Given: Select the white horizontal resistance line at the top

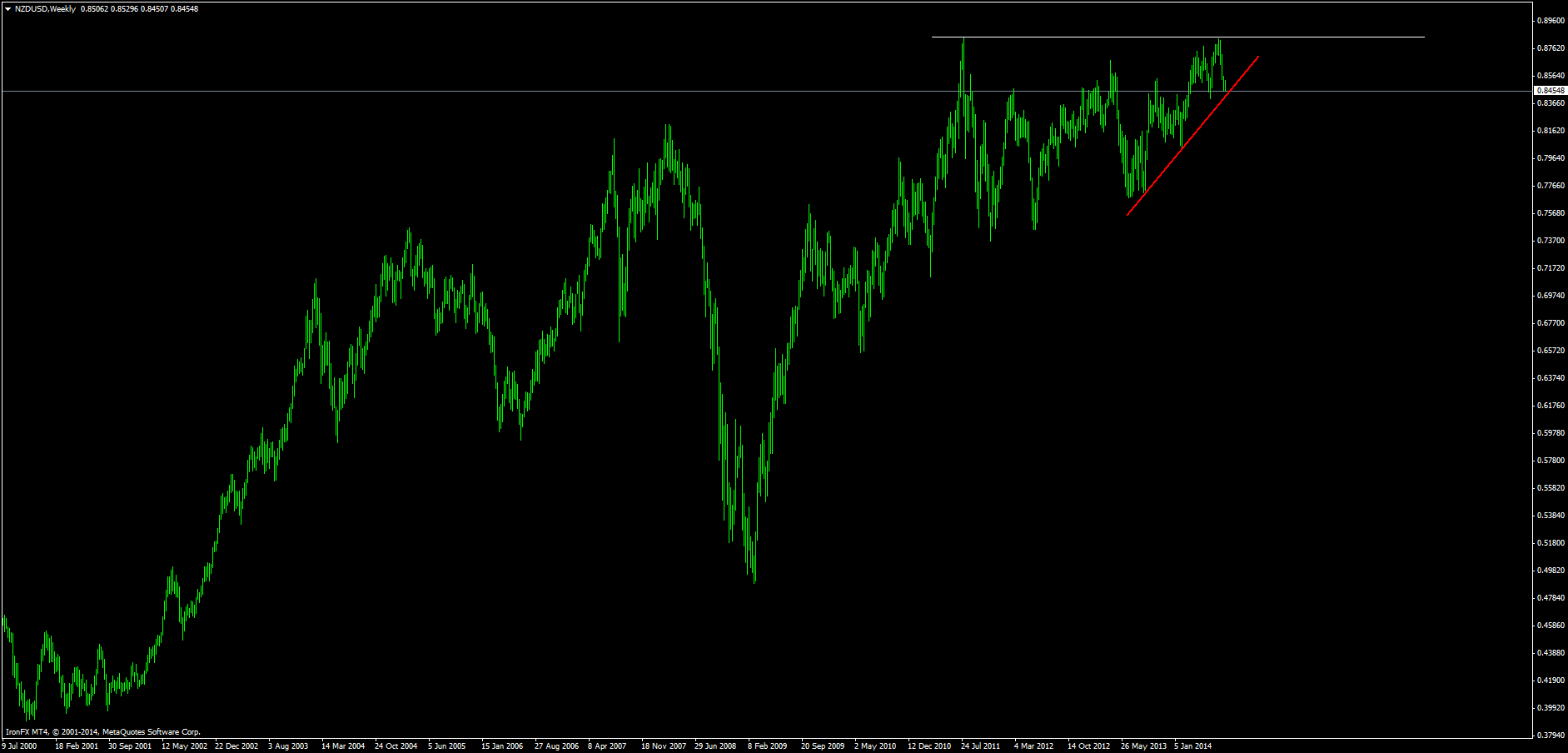Looking at the screenshot, I should click(x=1177, y=37).
